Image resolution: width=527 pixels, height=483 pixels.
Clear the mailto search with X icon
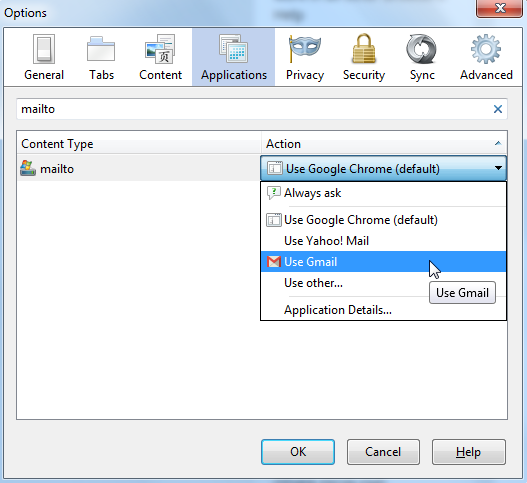[498, 109]
